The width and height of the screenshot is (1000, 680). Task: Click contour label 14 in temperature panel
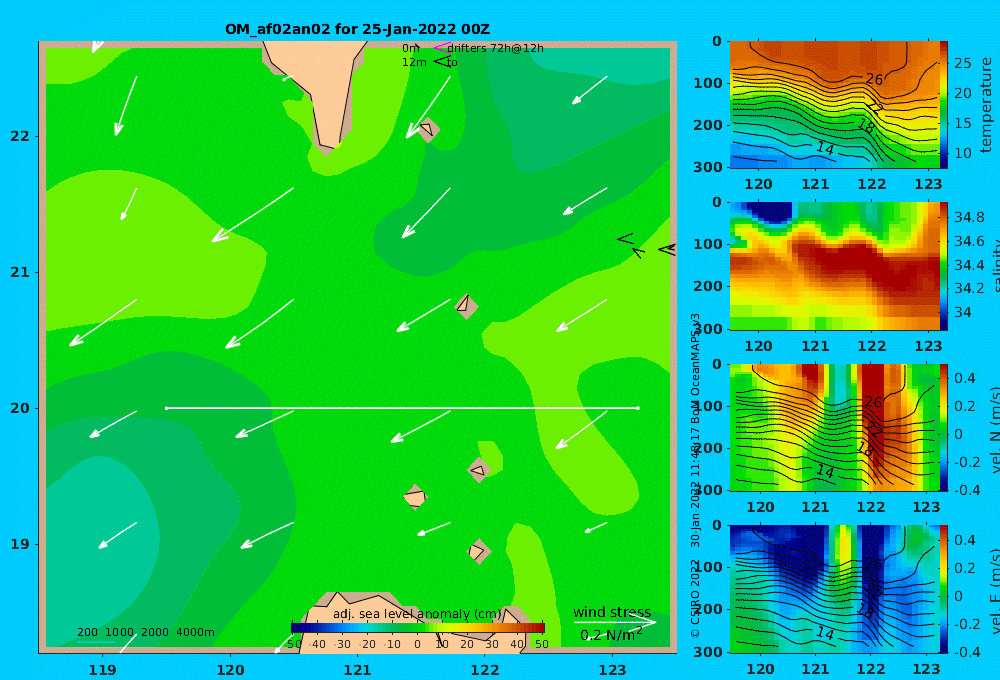[x=825, y=148]
